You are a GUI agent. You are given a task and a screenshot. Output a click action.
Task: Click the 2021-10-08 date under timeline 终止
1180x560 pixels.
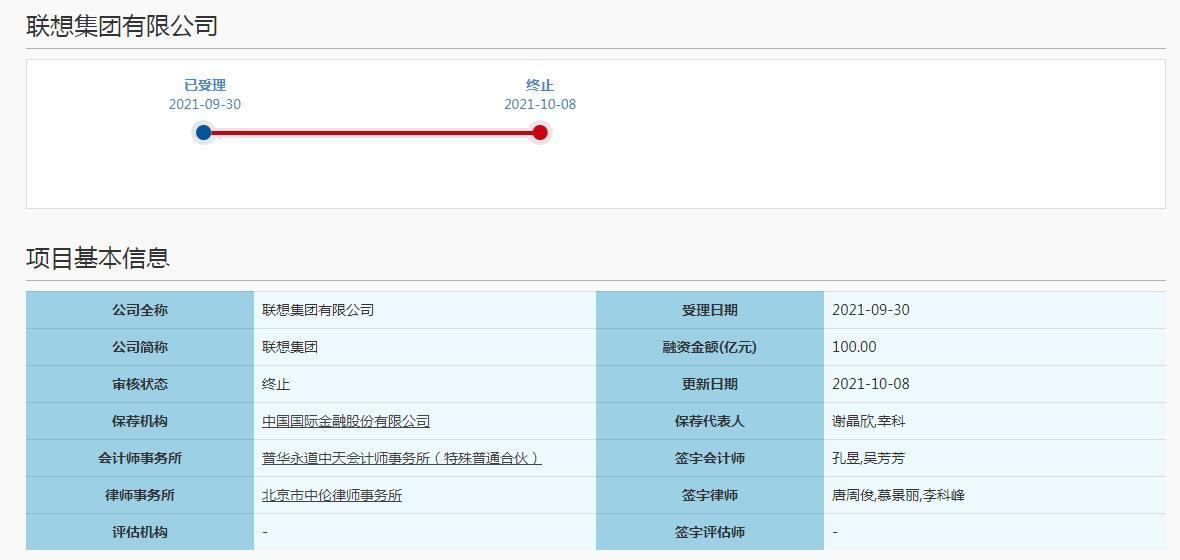tap(540, 105)
